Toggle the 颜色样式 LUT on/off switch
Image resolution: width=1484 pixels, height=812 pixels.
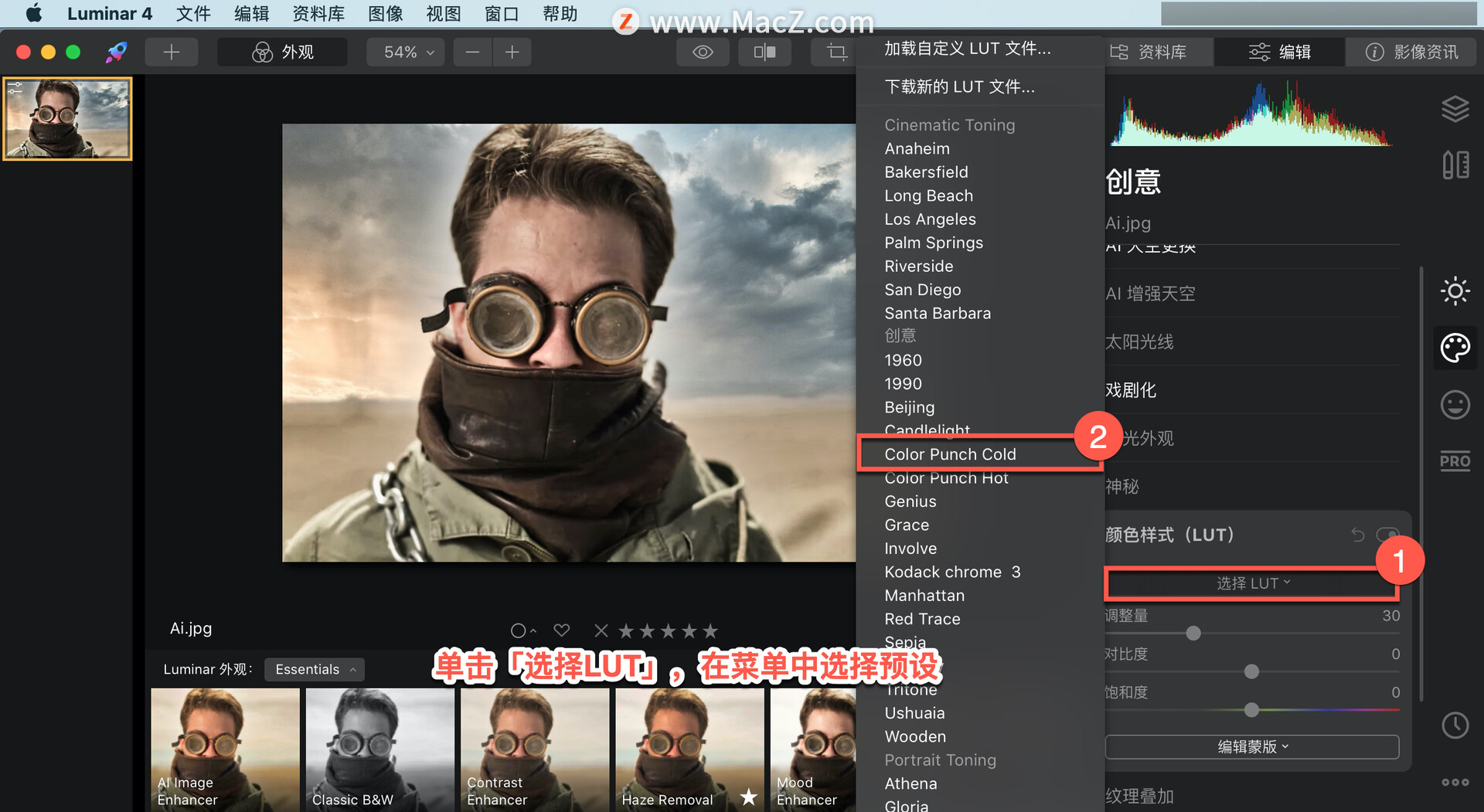point(1387,535)
